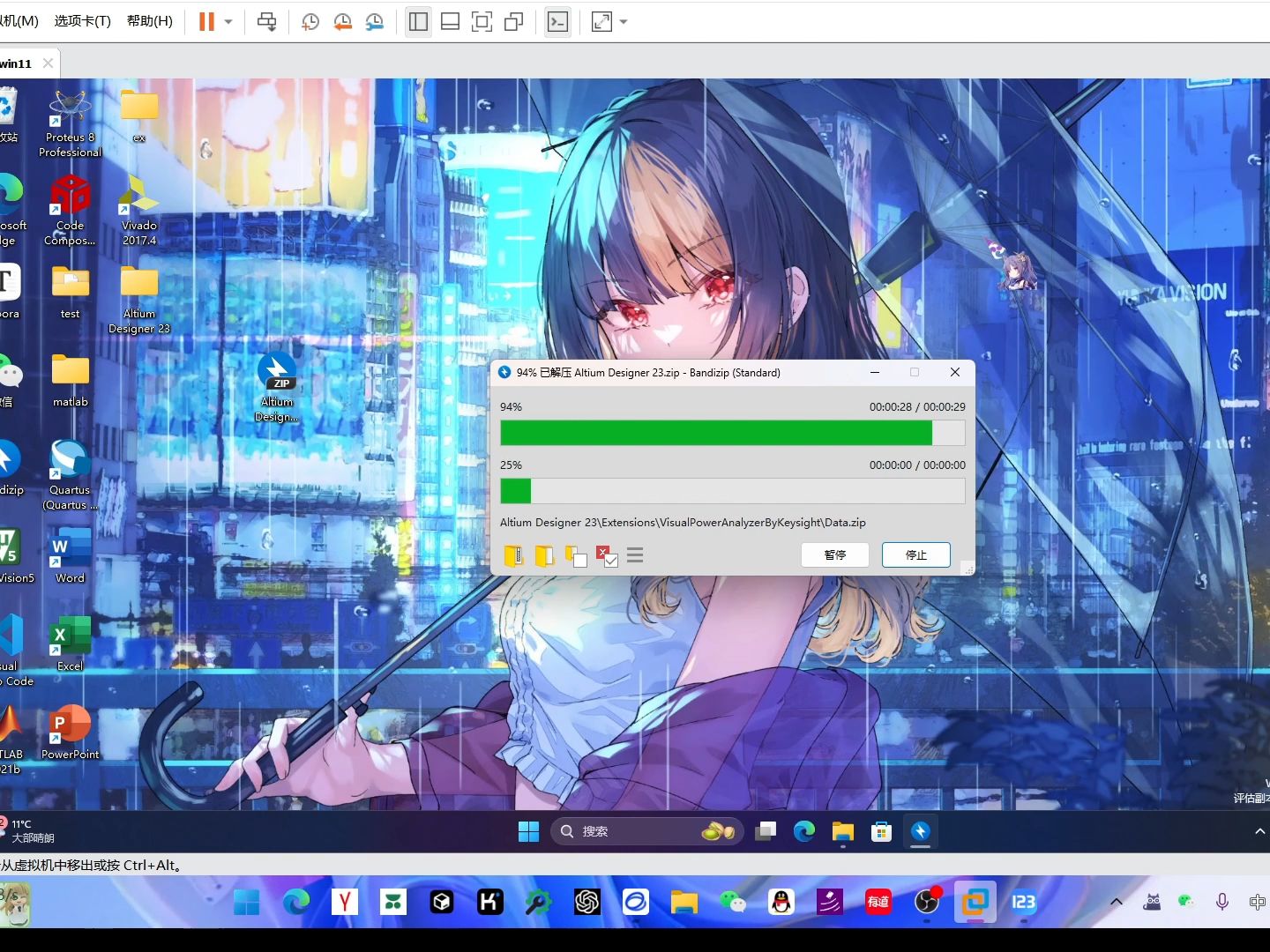1270x952 pixels.
Task: Open the extracted archive folder in Bandizip
Action: coord(544,555)
